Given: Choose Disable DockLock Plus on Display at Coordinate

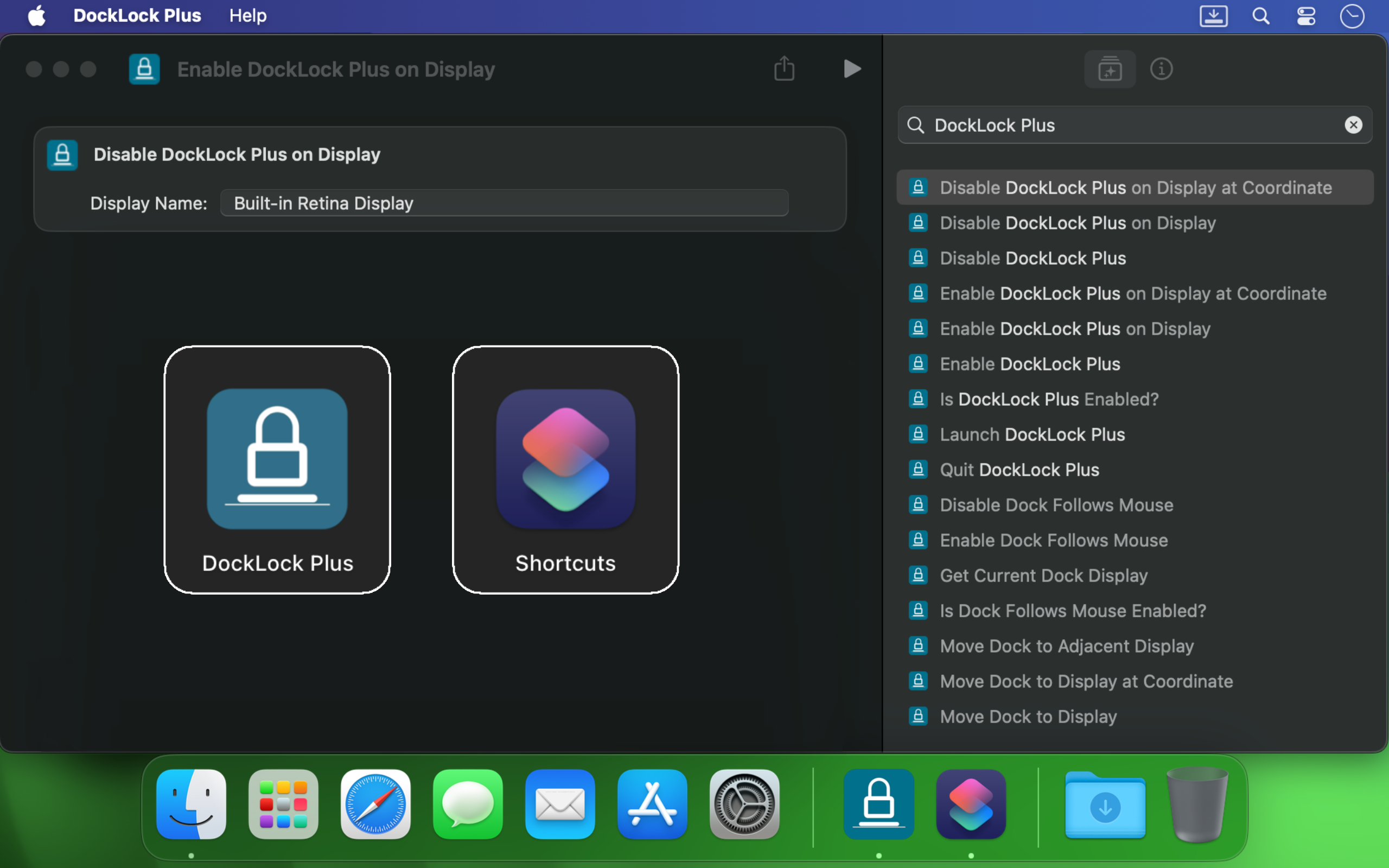Looking at the screenshot, I should tap(1135, 187).
